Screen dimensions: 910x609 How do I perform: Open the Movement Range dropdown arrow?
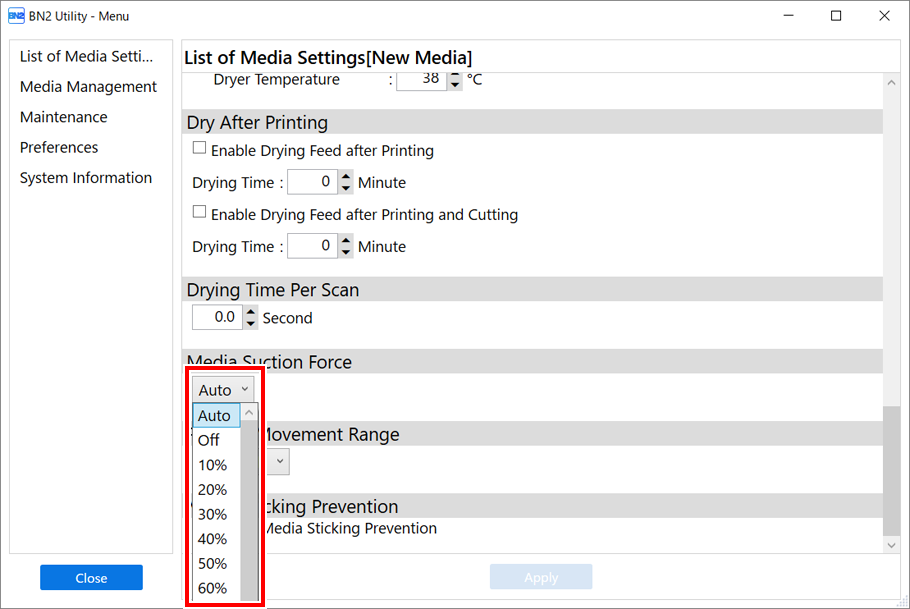(x=280, y=461)
